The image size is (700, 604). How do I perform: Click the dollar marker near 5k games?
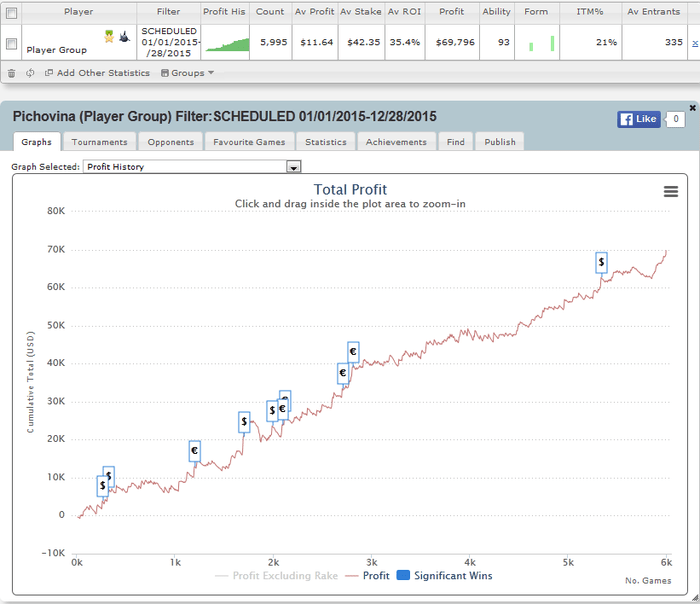coord(601,262)
